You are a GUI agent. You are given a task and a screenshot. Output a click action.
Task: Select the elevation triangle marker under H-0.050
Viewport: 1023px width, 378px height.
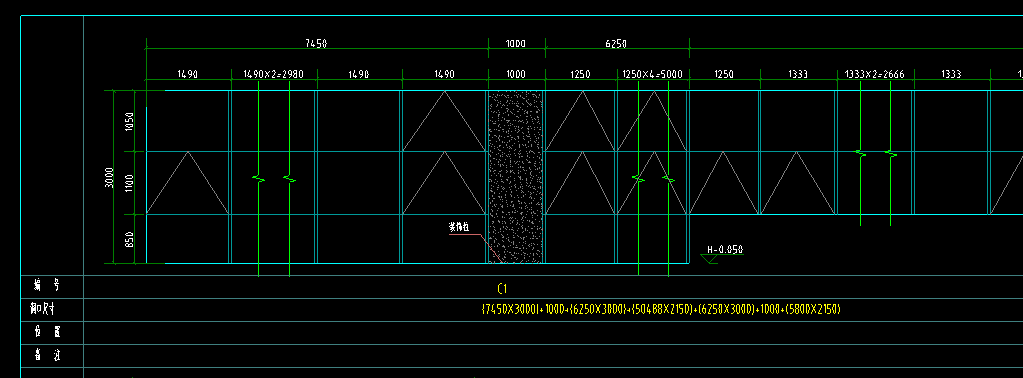[709, 259]
